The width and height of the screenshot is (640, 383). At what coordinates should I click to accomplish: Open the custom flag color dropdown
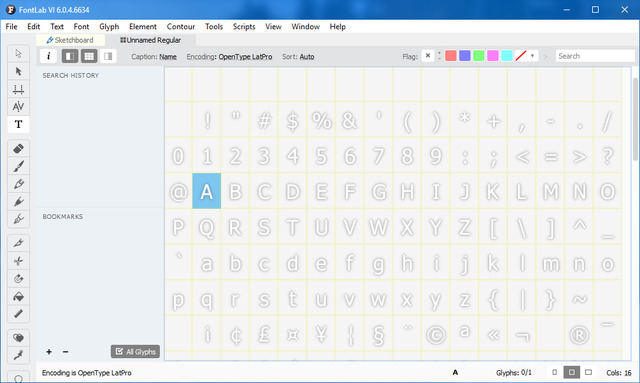[532, 56]
